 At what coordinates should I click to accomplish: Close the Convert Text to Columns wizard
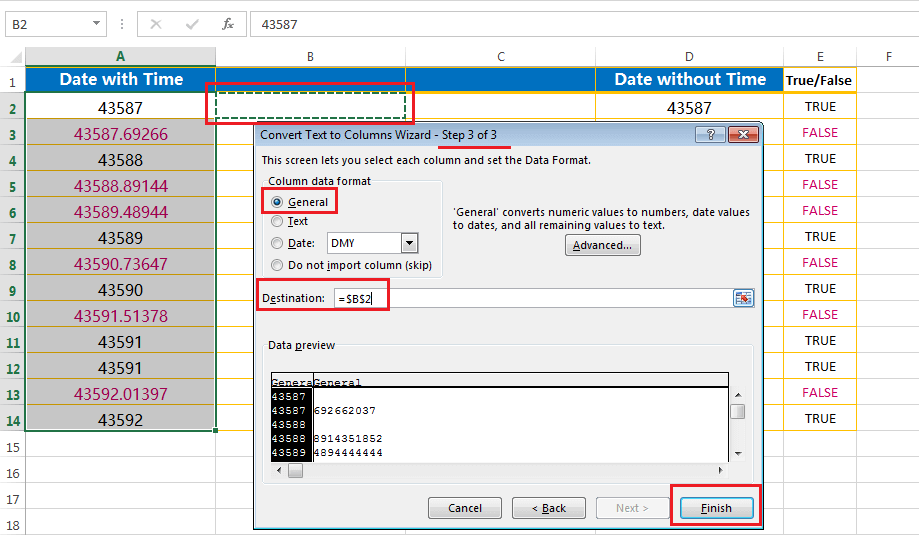coord(743,135)
